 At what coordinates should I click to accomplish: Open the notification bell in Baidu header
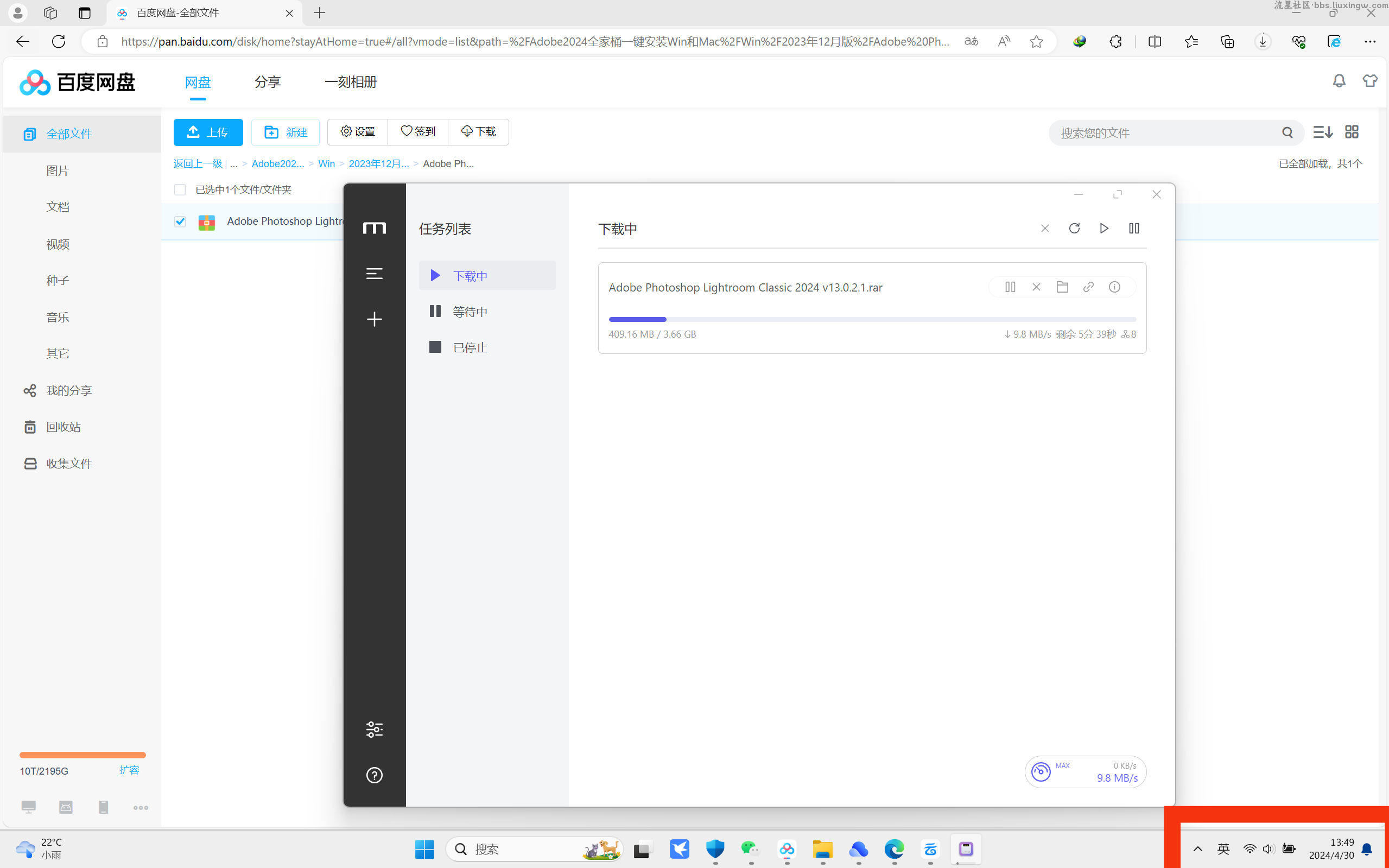(1339, 81)
